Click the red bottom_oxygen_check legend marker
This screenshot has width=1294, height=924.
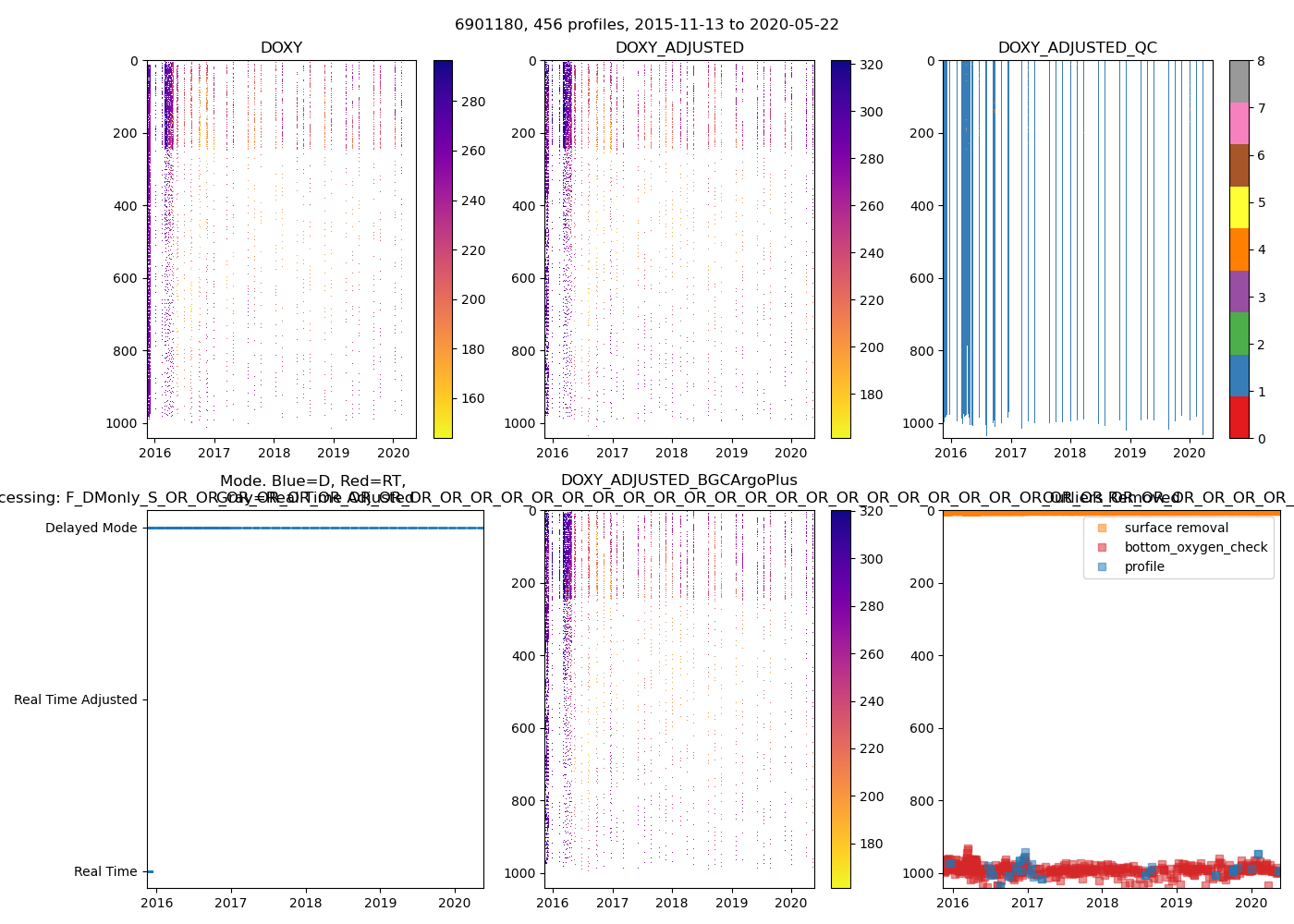(1102, 547)
